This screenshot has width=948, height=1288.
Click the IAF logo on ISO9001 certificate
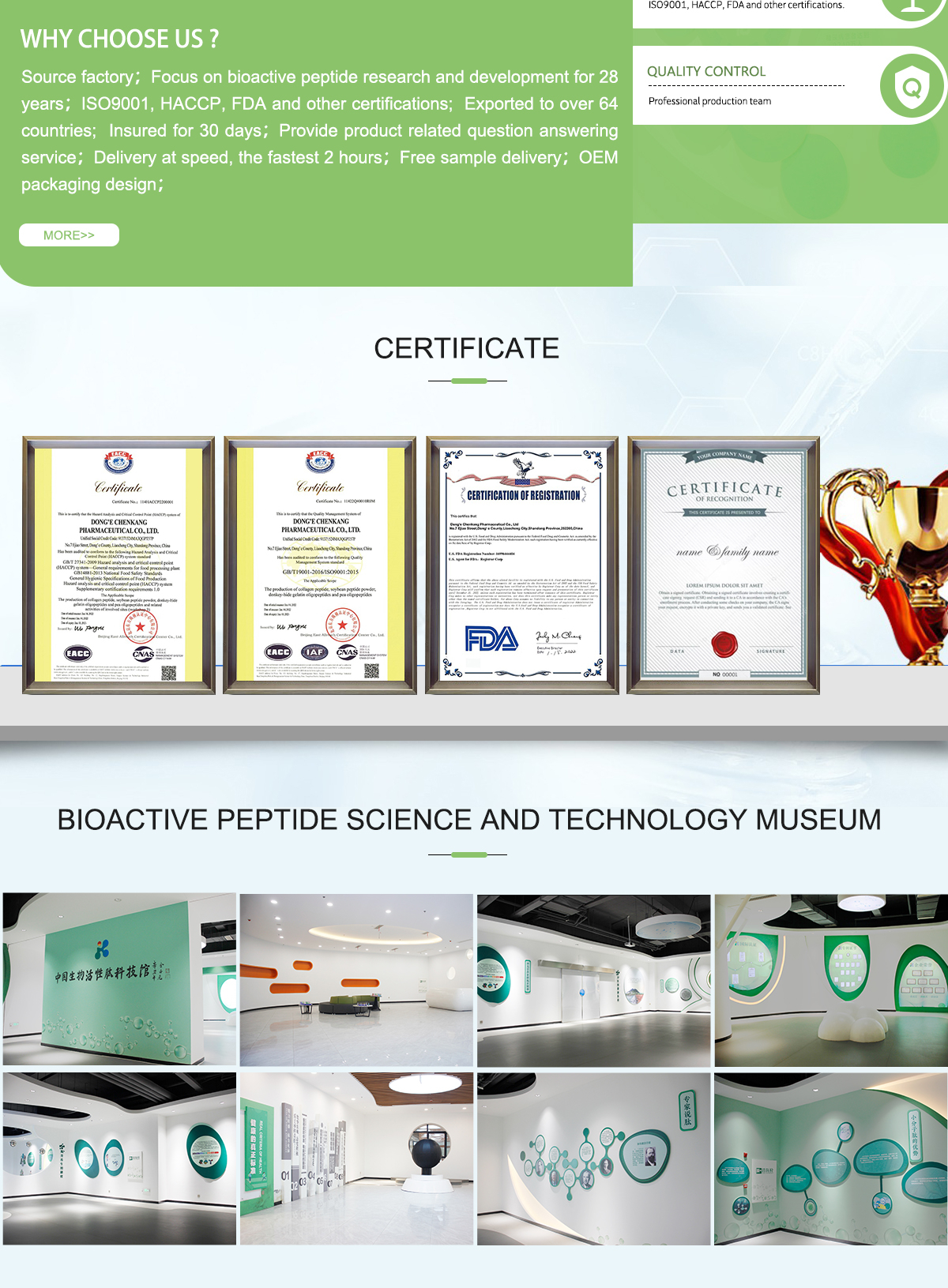(314, 652)
